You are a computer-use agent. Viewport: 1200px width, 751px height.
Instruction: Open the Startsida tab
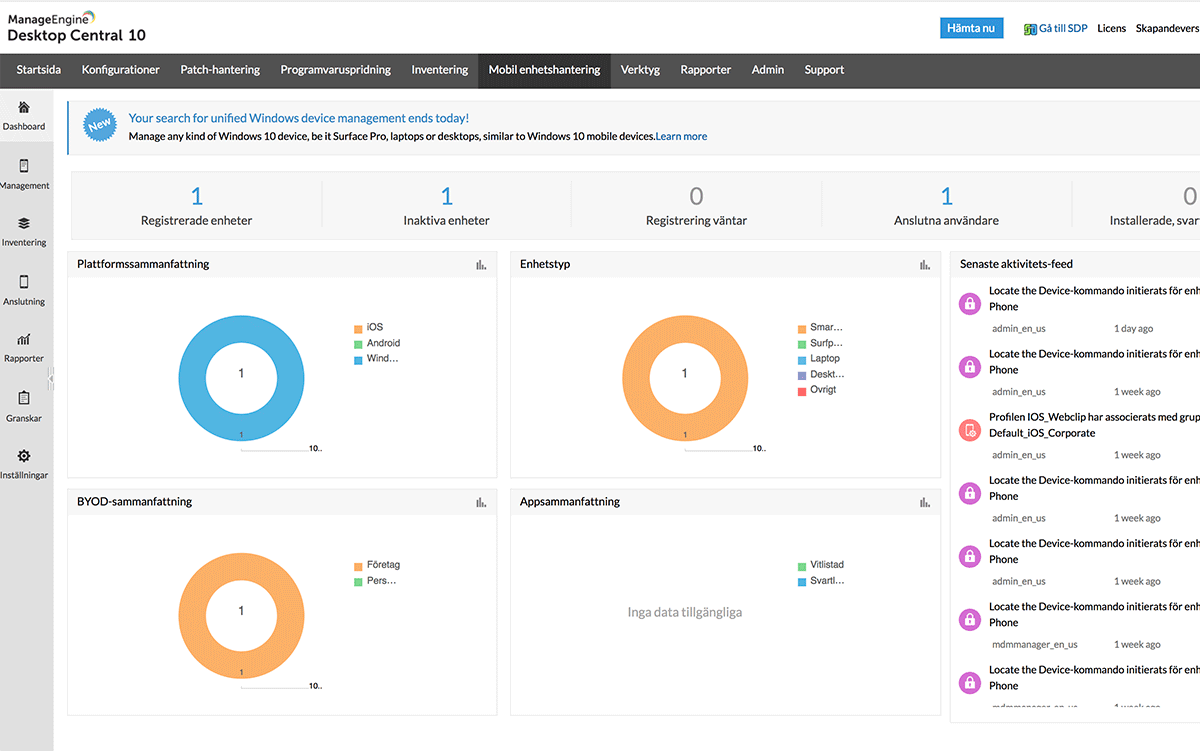coord(39,70)
